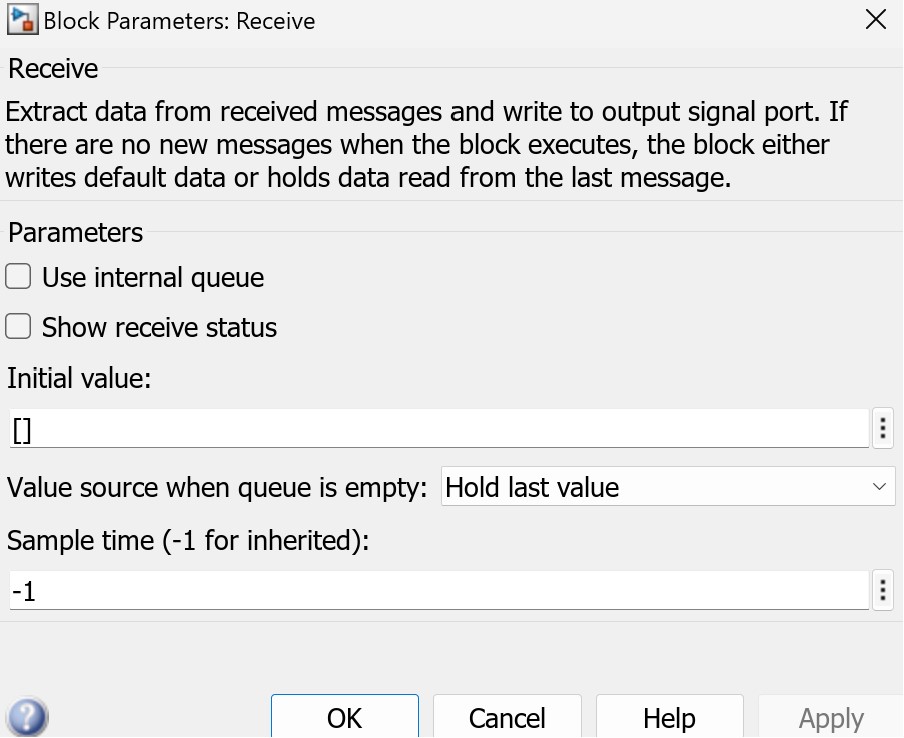Open the vertical ellipsis beside Sample time
Image resolution: width=904 pixels, height=738 pixels.
click(882, 590)
